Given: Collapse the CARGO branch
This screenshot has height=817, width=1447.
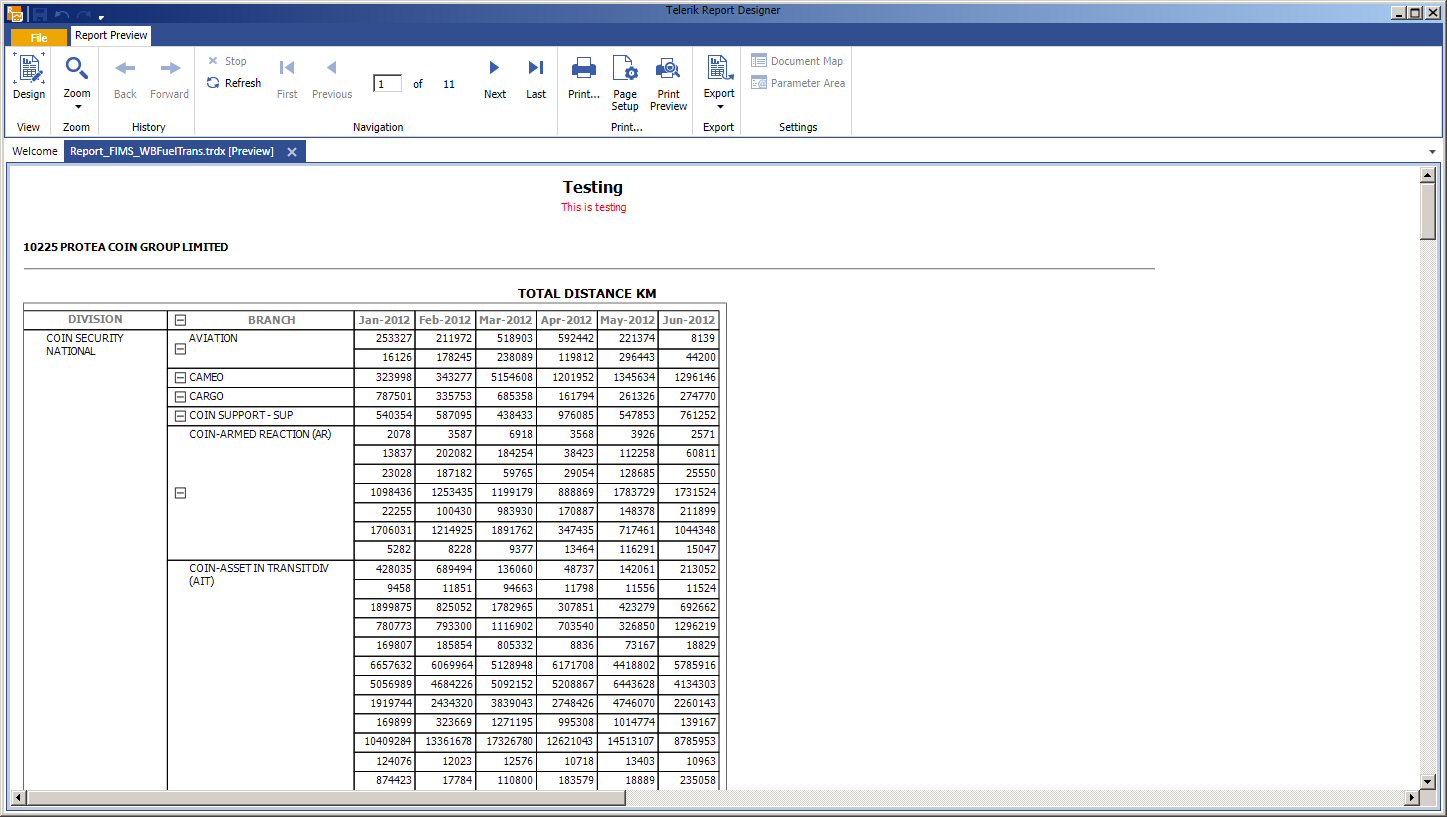Looking at the screenshot, I should pos(180,397).
